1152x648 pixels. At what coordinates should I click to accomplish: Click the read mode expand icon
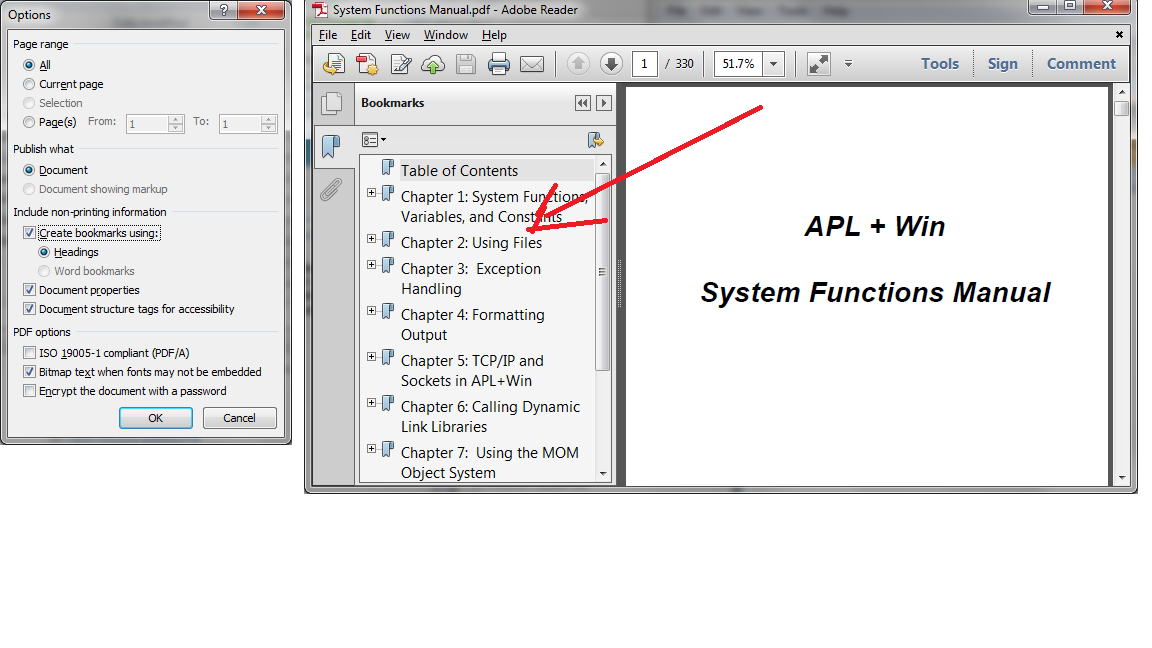coord(818,64)
